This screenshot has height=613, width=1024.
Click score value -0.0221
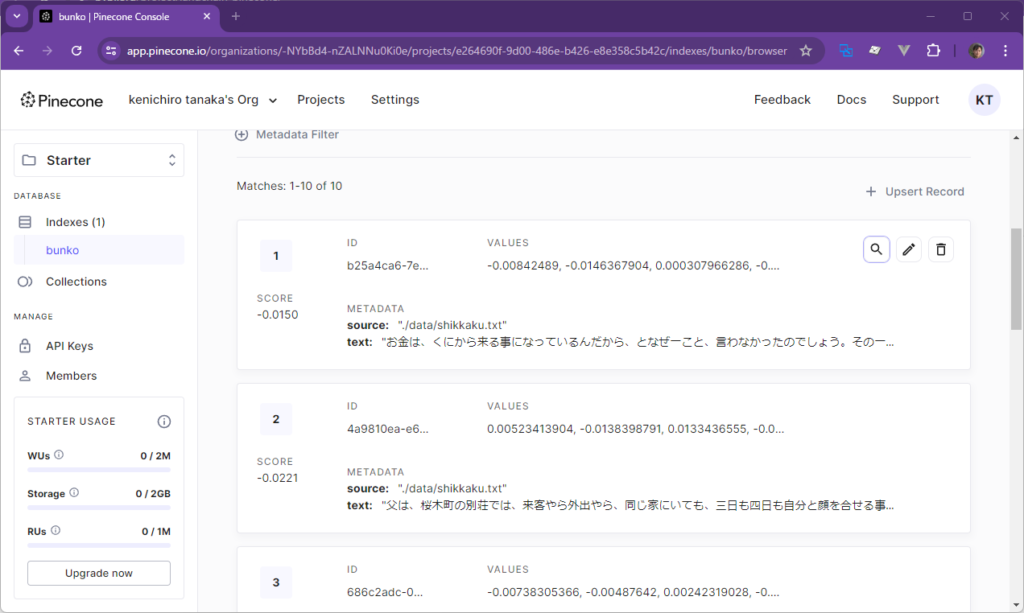tap(278, 478)
